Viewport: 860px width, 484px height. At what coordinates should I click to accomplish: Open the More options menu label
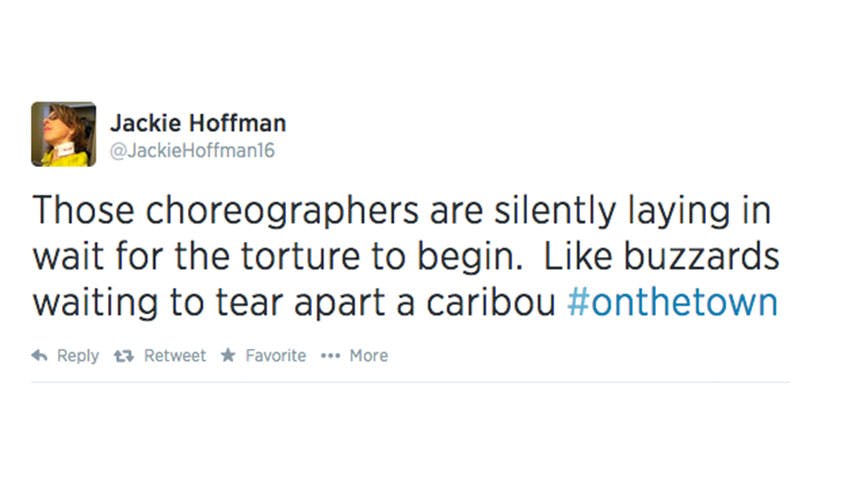point(368,356)
